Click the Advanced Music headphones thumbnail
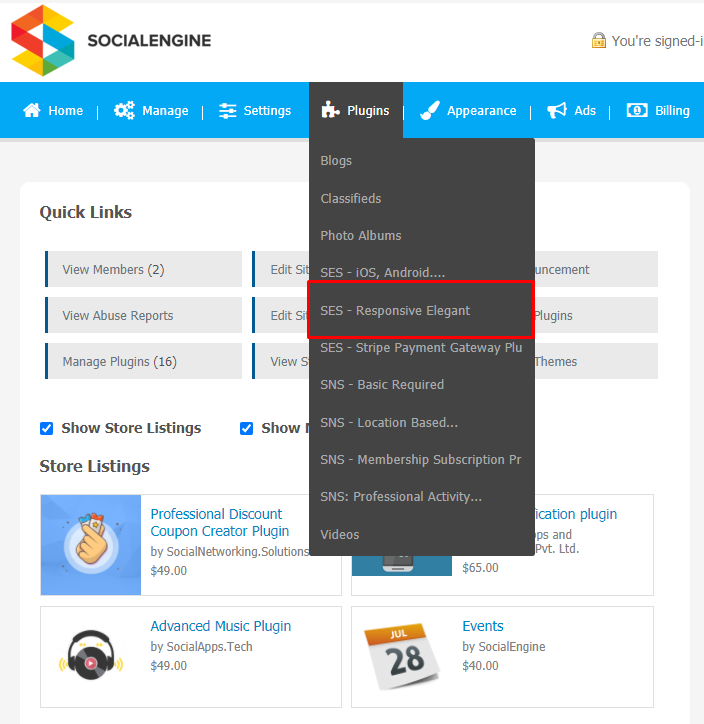 pyautogui.click(x=91, y=655)
